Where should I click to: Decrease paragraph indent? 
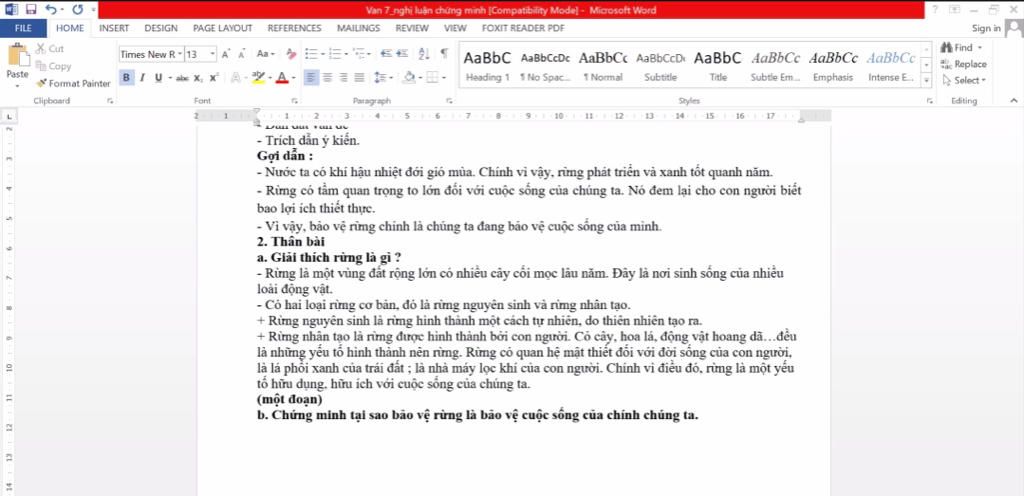tap(386, 54)
